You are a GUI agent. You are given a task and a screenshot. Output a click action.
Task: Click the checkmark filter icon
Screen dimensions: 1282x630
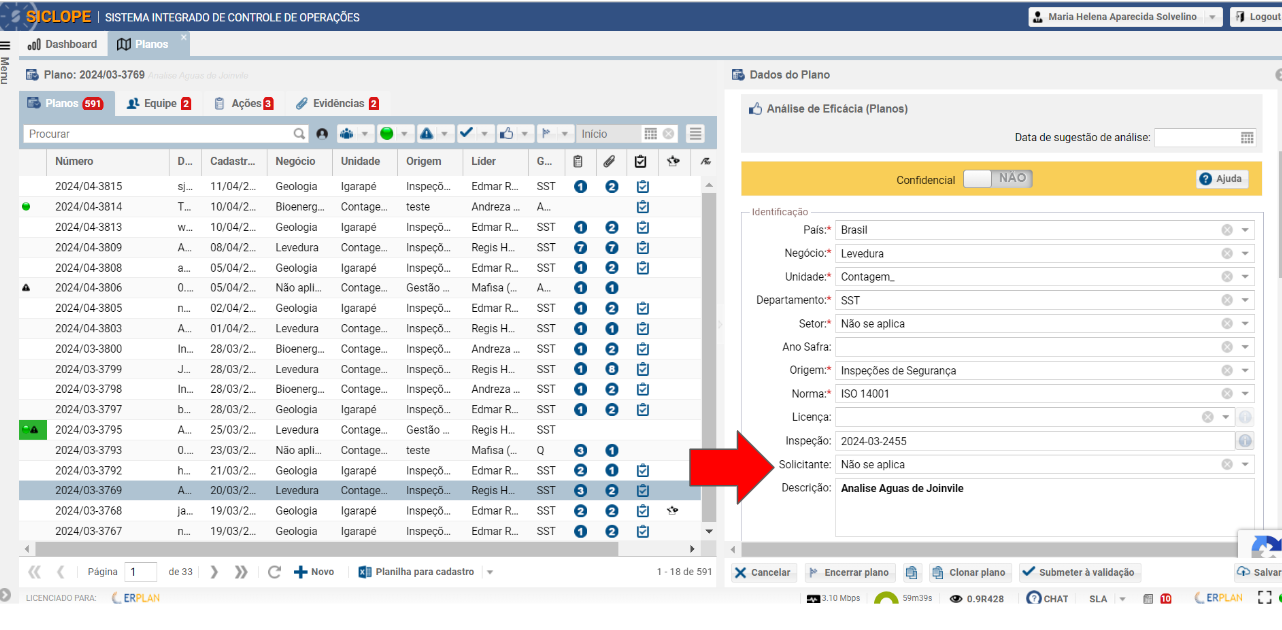click(x=466, y=133)
